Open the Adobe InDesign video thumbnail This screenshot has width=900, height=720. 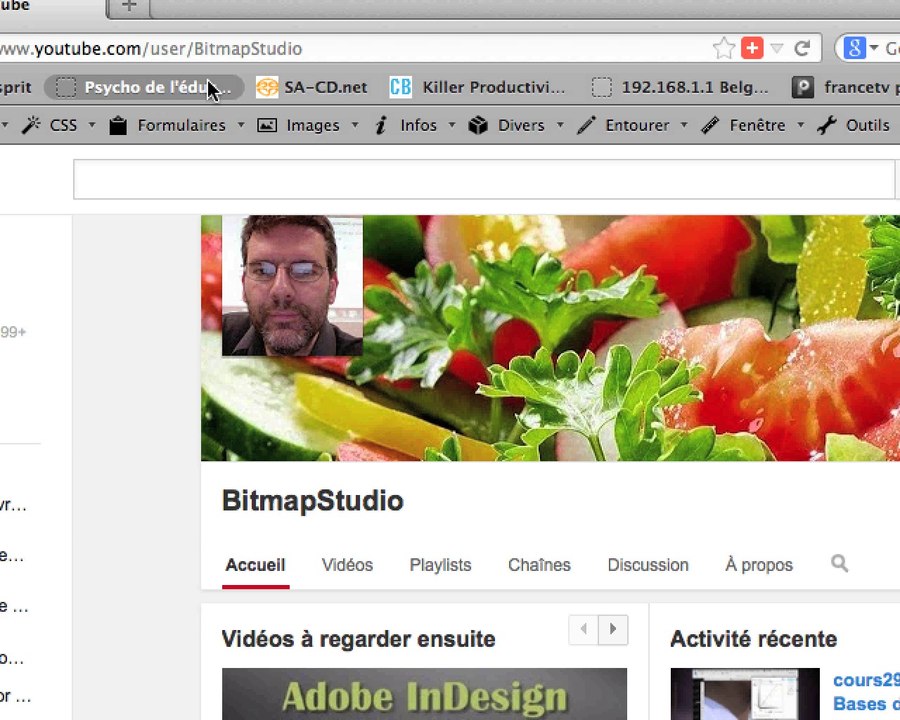[424, 694]
